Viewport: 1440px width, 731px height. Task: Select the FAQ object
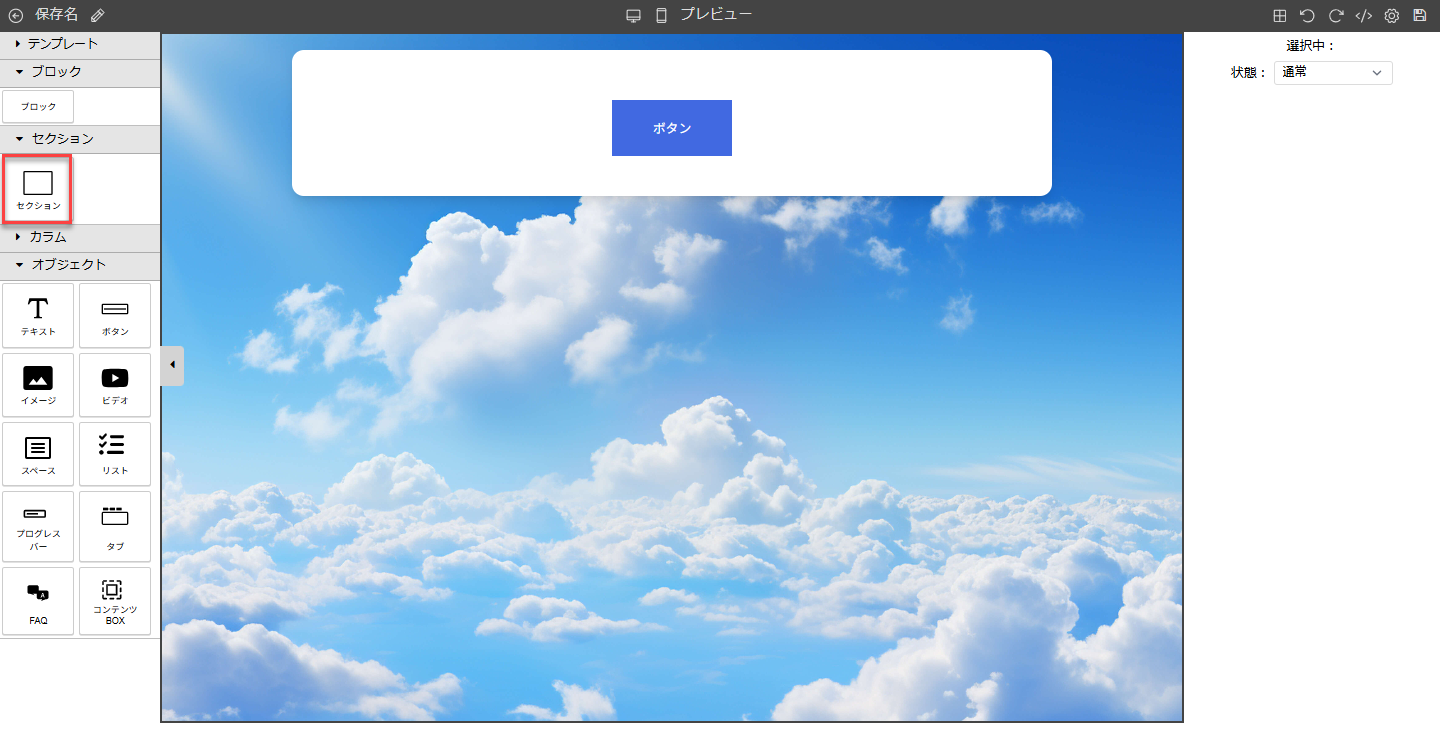coord(38,602)
